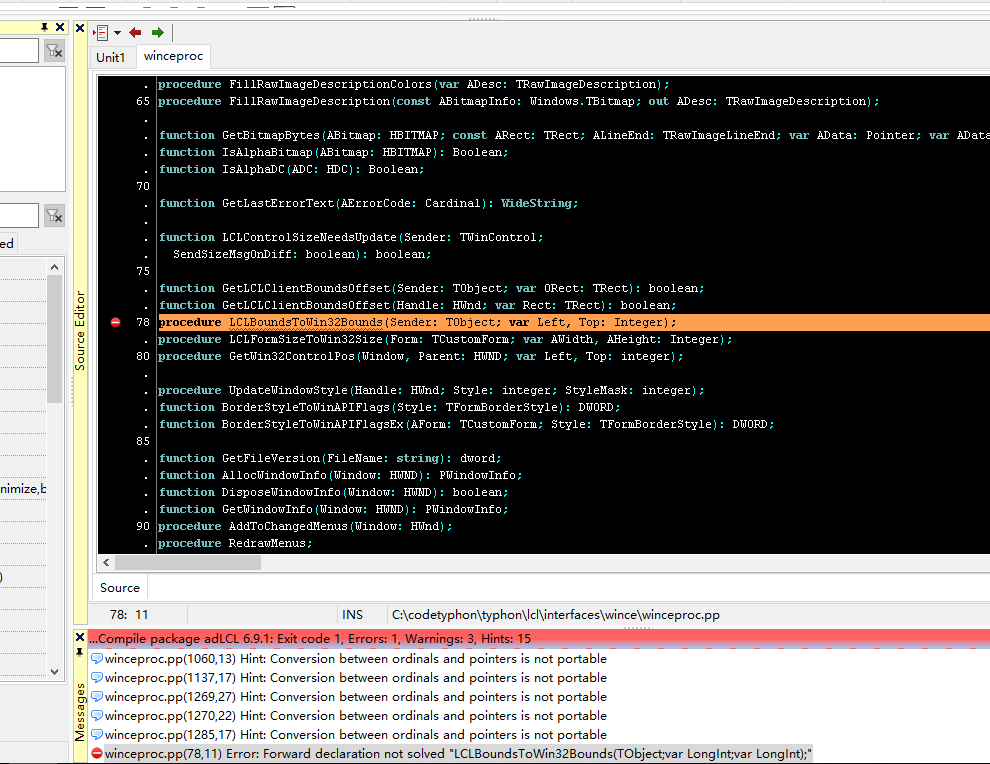
Task: Click gutter line number 65
Action: pyautogui.click(x=143, y=101)
